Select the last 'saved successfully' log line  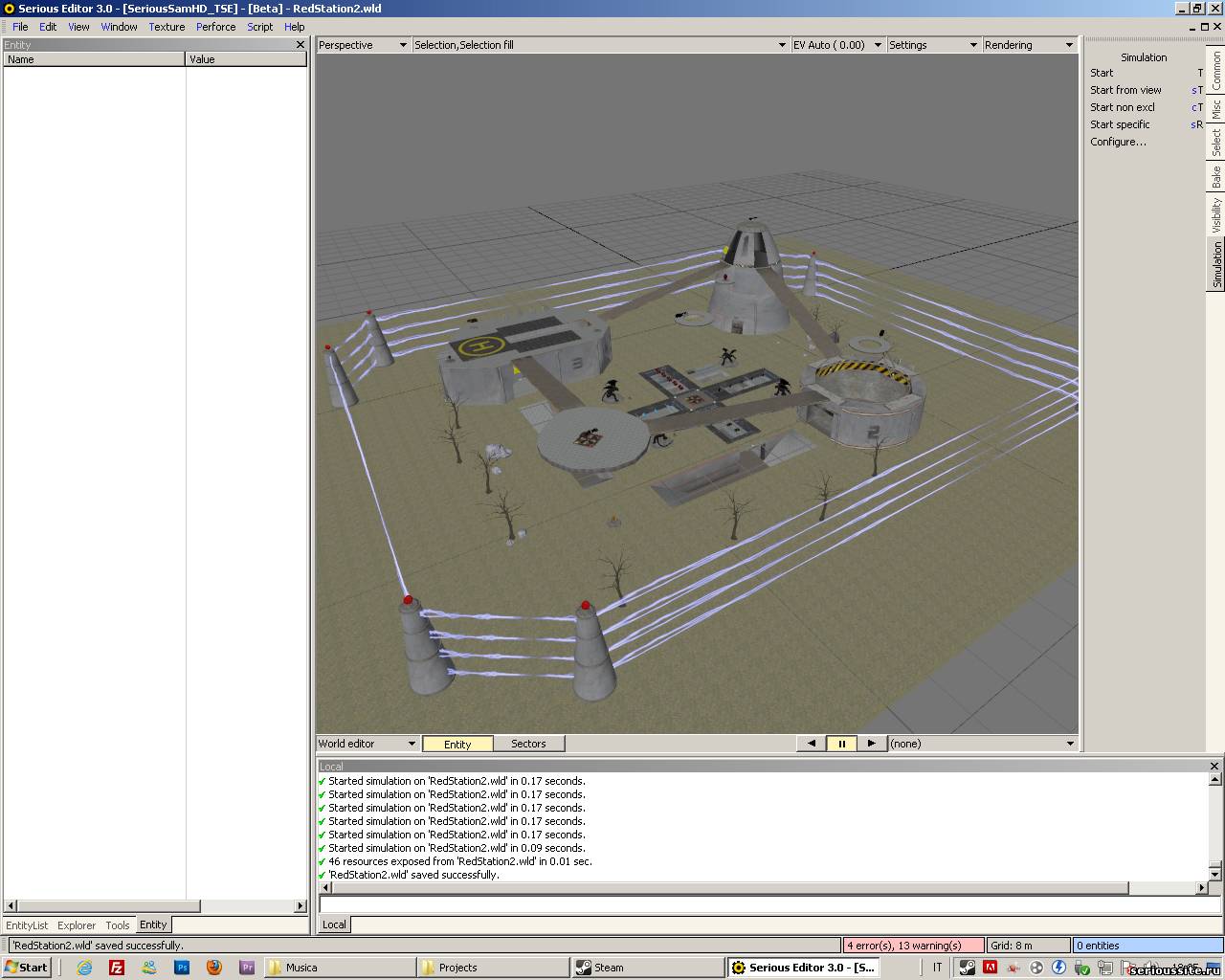click(413, 875)
